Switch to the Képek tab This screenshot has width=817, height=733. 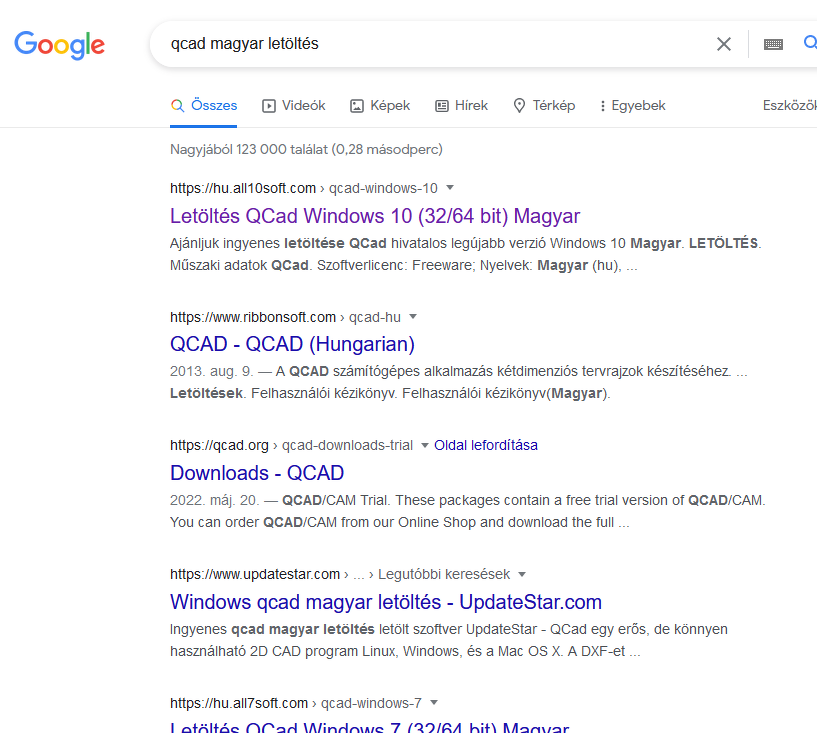pyautogui.click(x=380, y=106)
